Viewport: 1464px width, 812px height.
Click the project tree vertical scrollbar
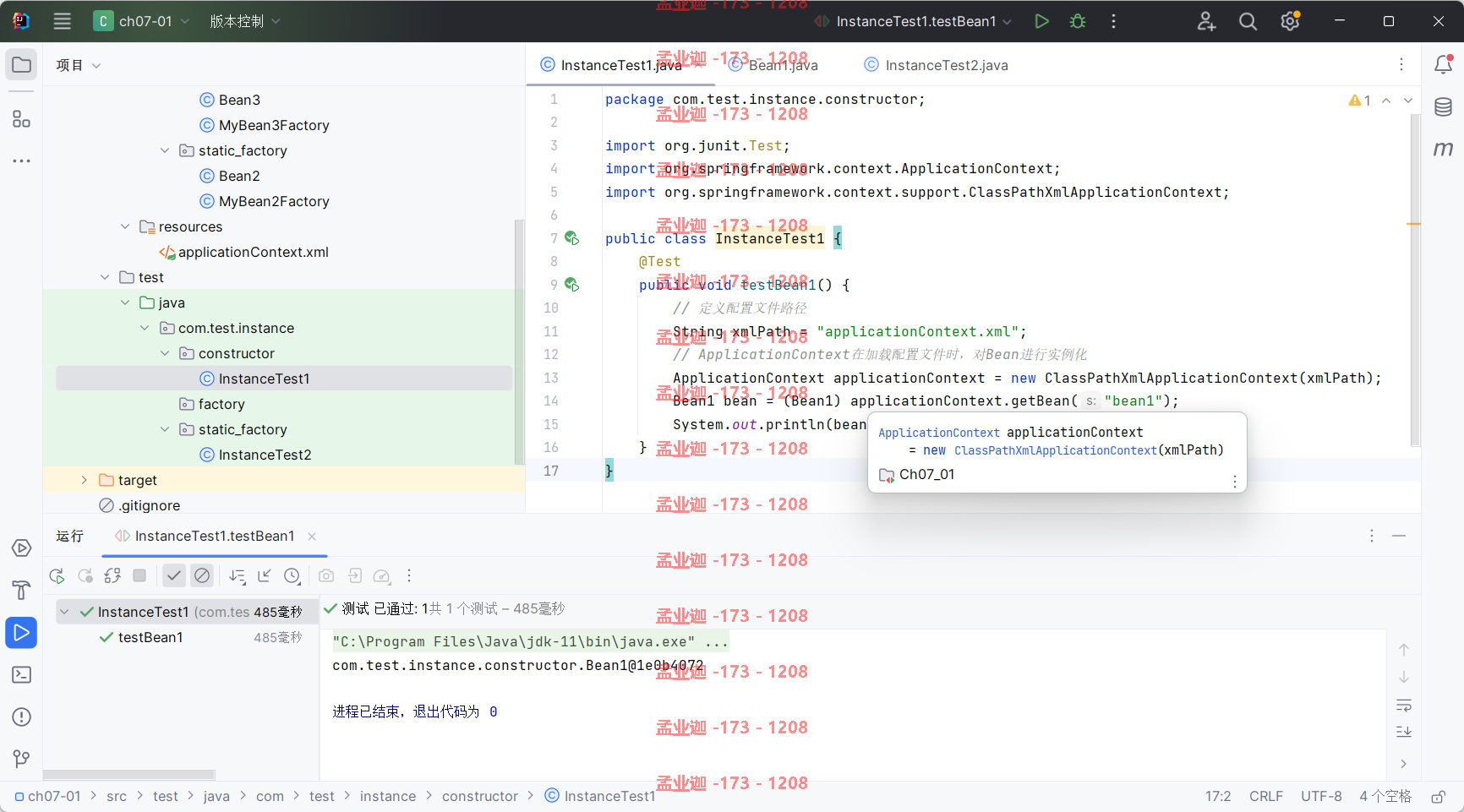point(519,341)
